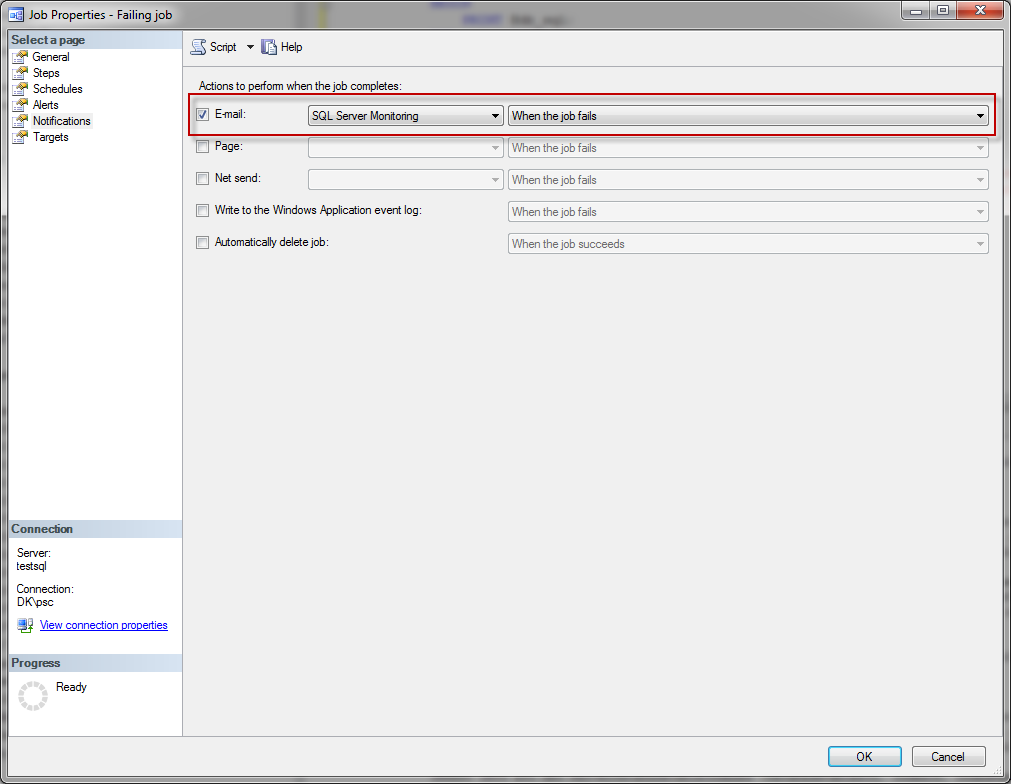The width and height of the screenshot is (1011, 784).
Task: Click the 'testsql' server name text
Action: click(x=32, y=566)
